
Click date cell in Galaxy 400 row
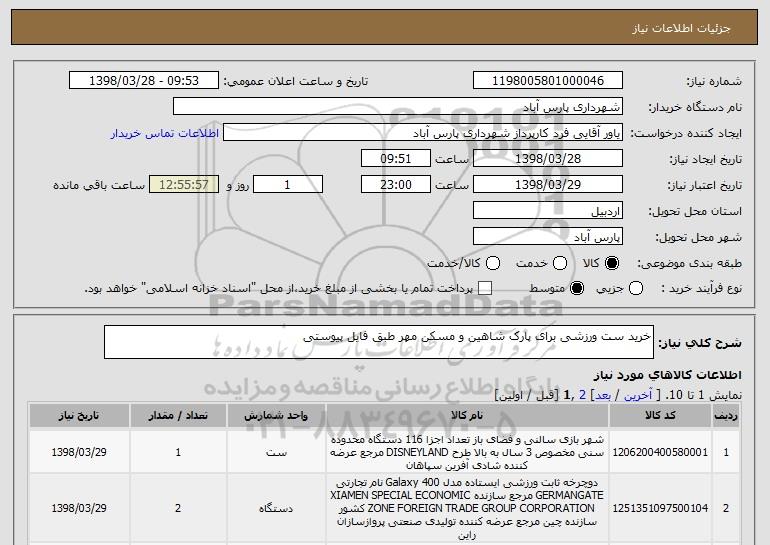(79, 508)
